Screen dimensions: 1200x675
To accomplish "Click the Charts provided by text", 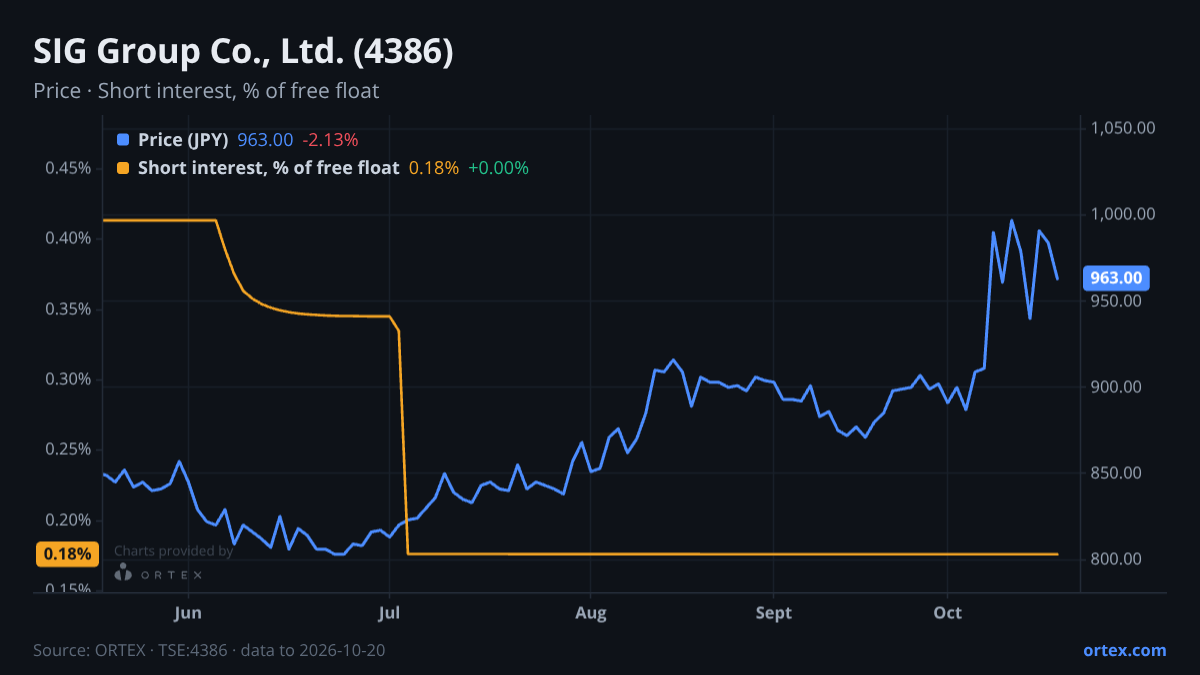I will tap(174, 551).
